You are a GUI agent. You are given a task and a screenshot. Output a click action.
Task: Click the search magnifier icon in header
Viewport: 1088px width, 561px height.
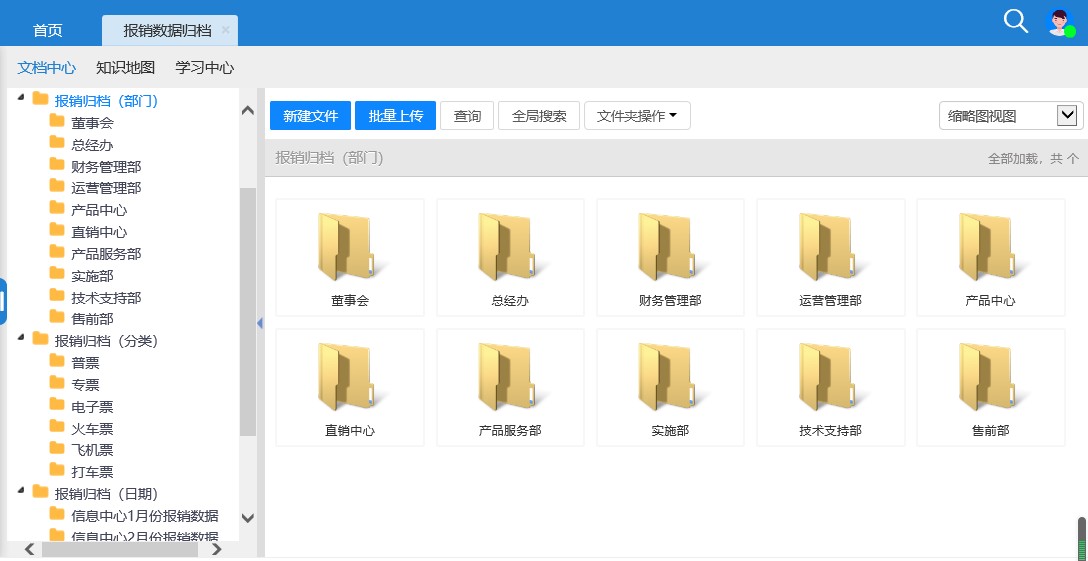[x=1015, y=21]
